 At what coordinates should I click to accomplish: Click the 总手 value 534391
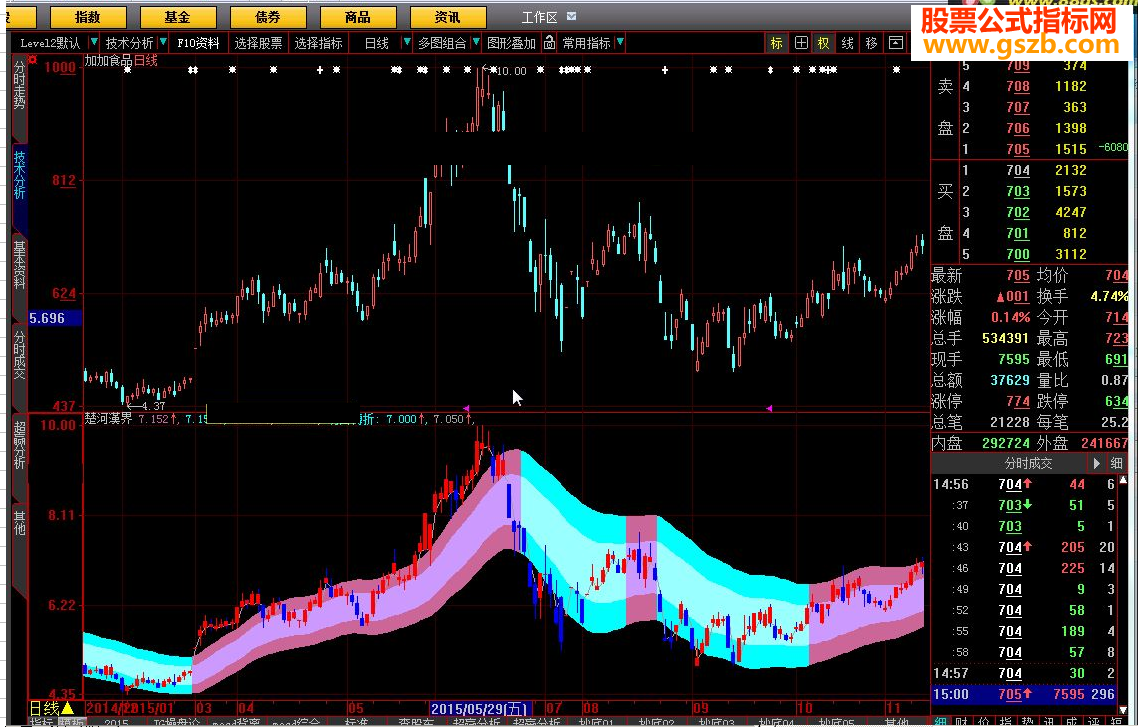tap(1007, 338)
